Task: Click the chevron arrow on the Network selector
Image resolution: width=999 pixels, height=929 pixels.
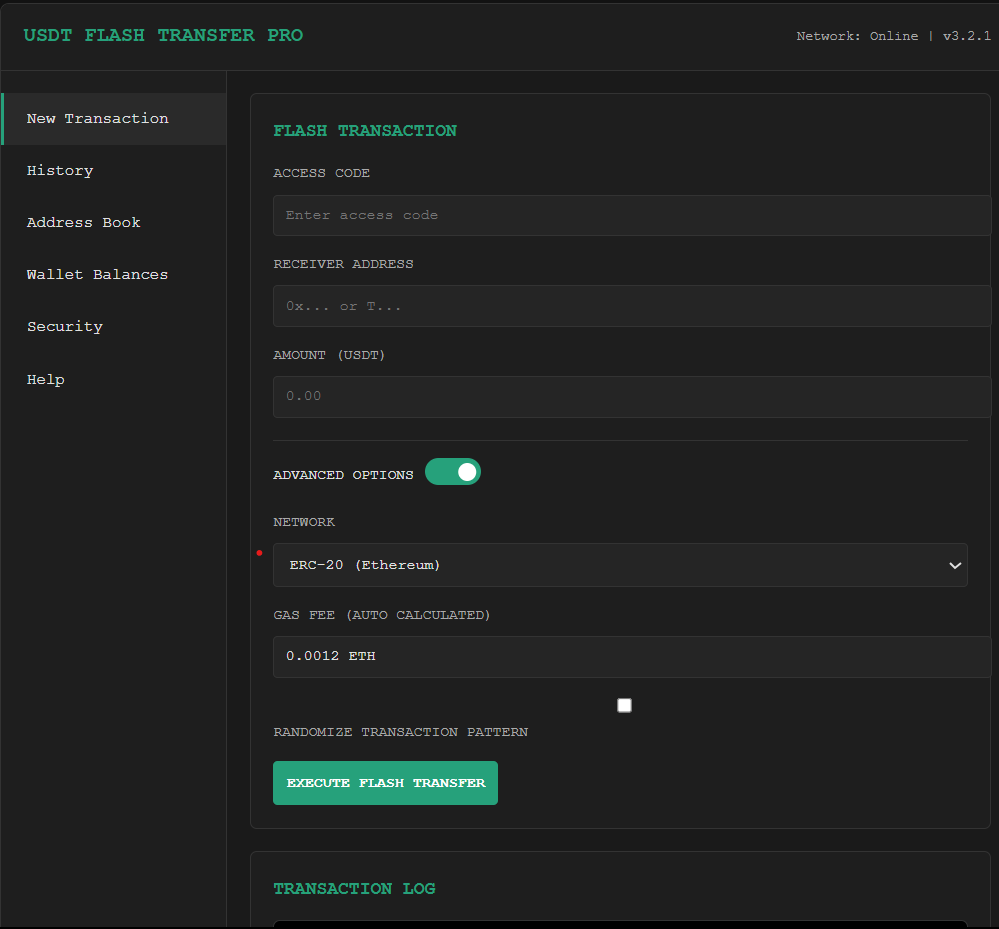Action: click(954, 566)
